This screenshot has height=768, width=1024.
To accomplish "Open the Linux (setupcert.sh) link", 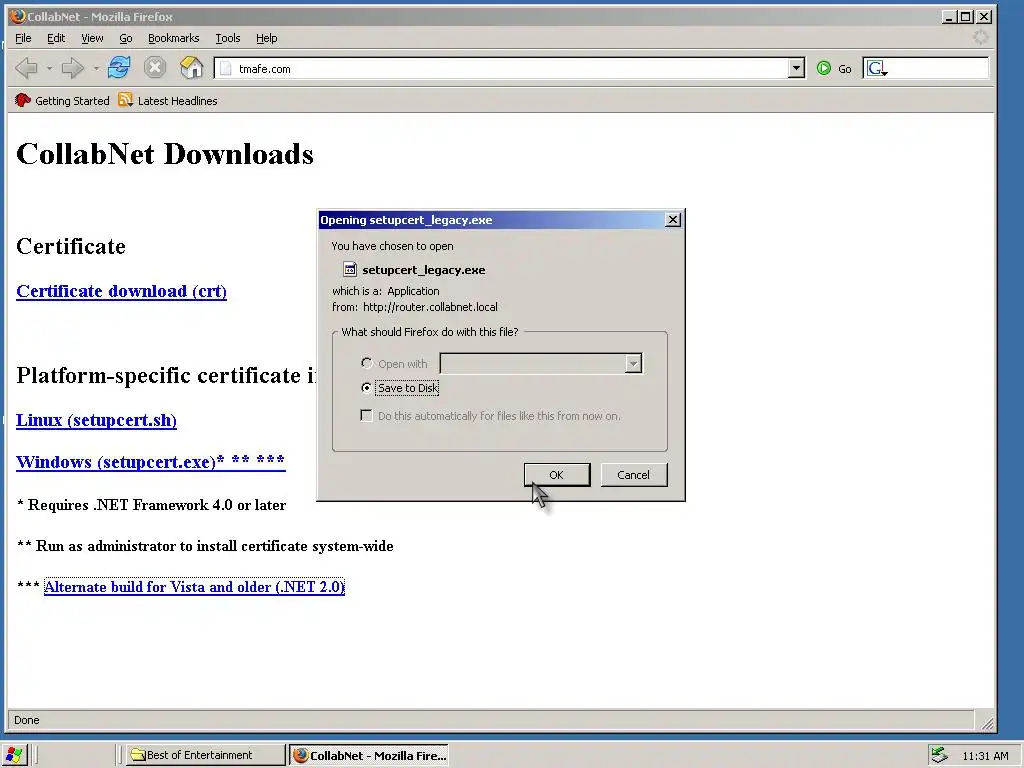I will [x=96, y=420].
